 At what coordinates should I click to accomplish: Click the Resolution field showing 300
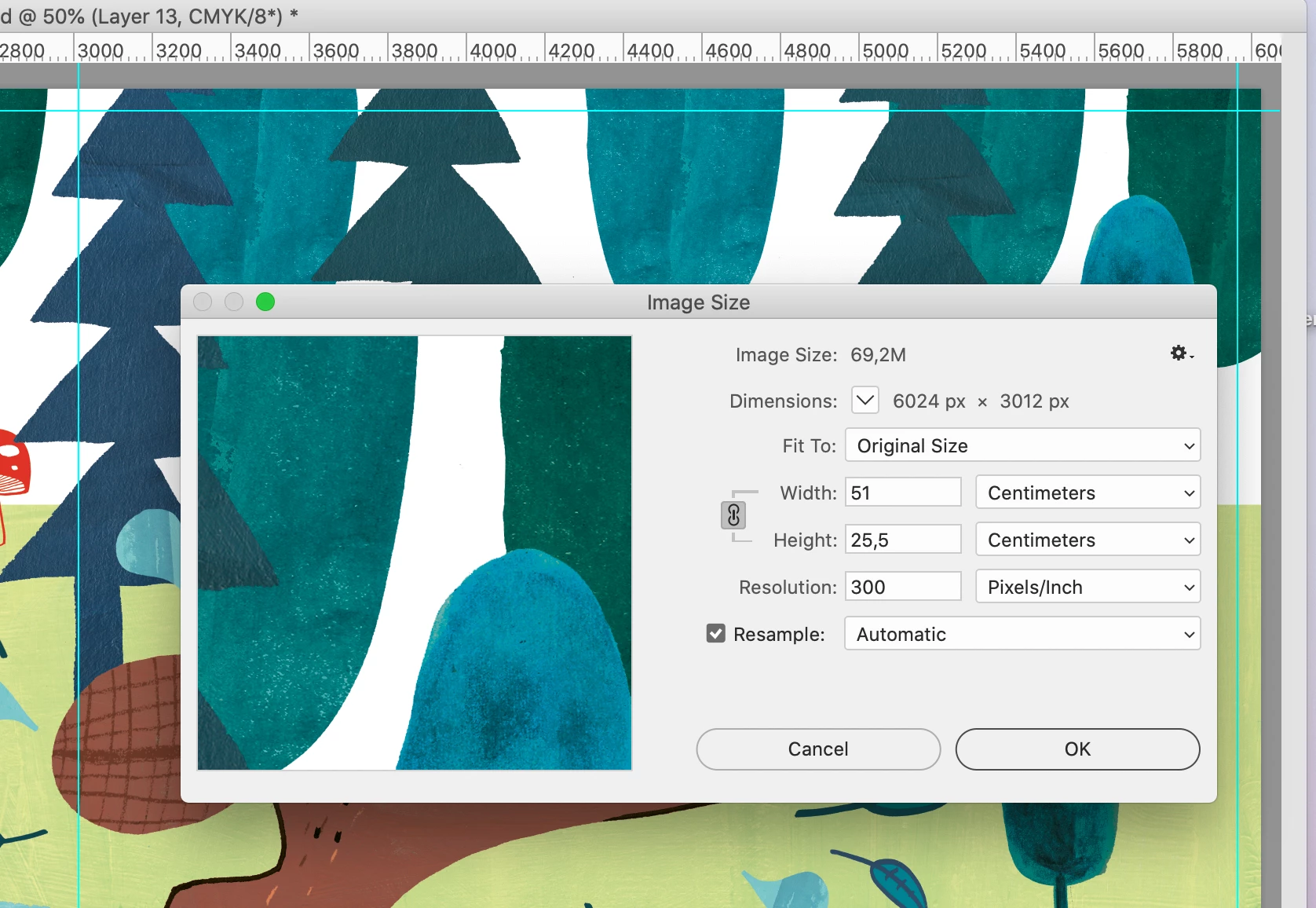(903, 587)
